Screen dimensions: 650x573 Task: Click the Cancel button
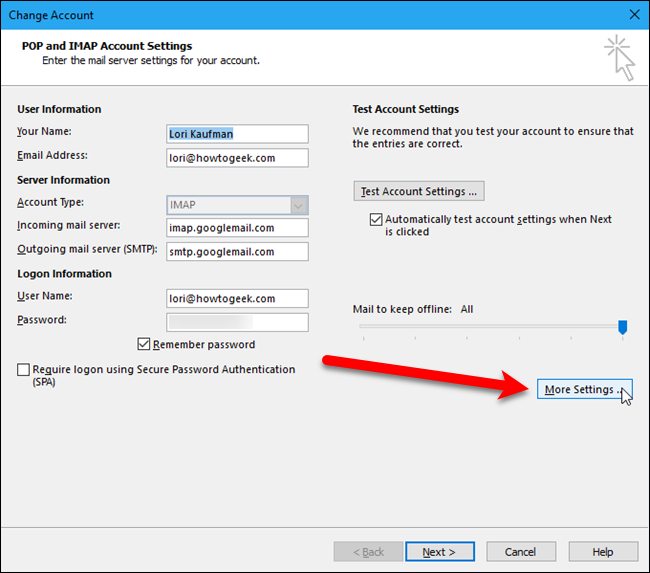(521, 551)
